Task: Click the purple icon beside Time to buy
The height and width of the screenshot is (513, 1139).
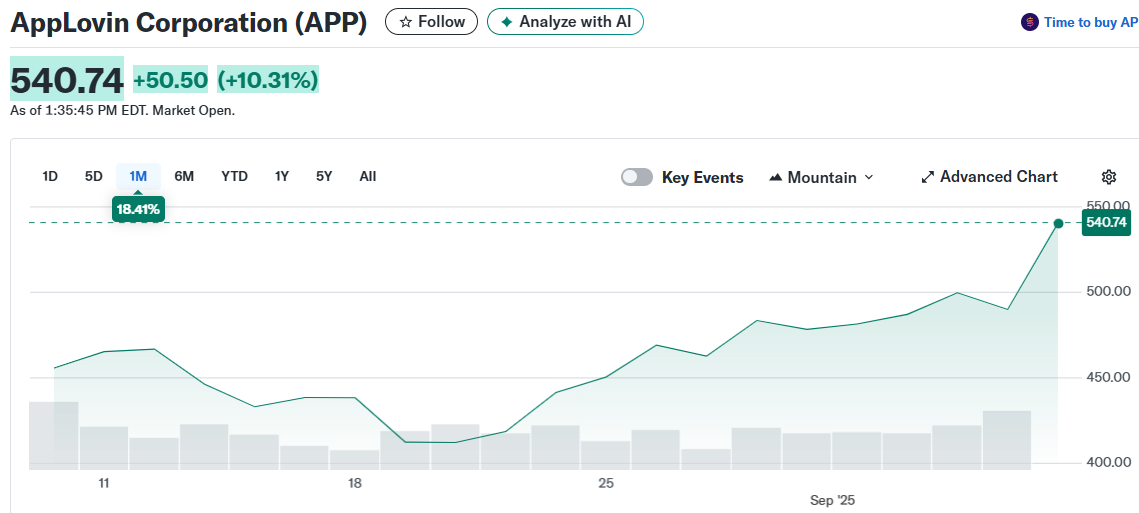Action: tap(1029, 23)
